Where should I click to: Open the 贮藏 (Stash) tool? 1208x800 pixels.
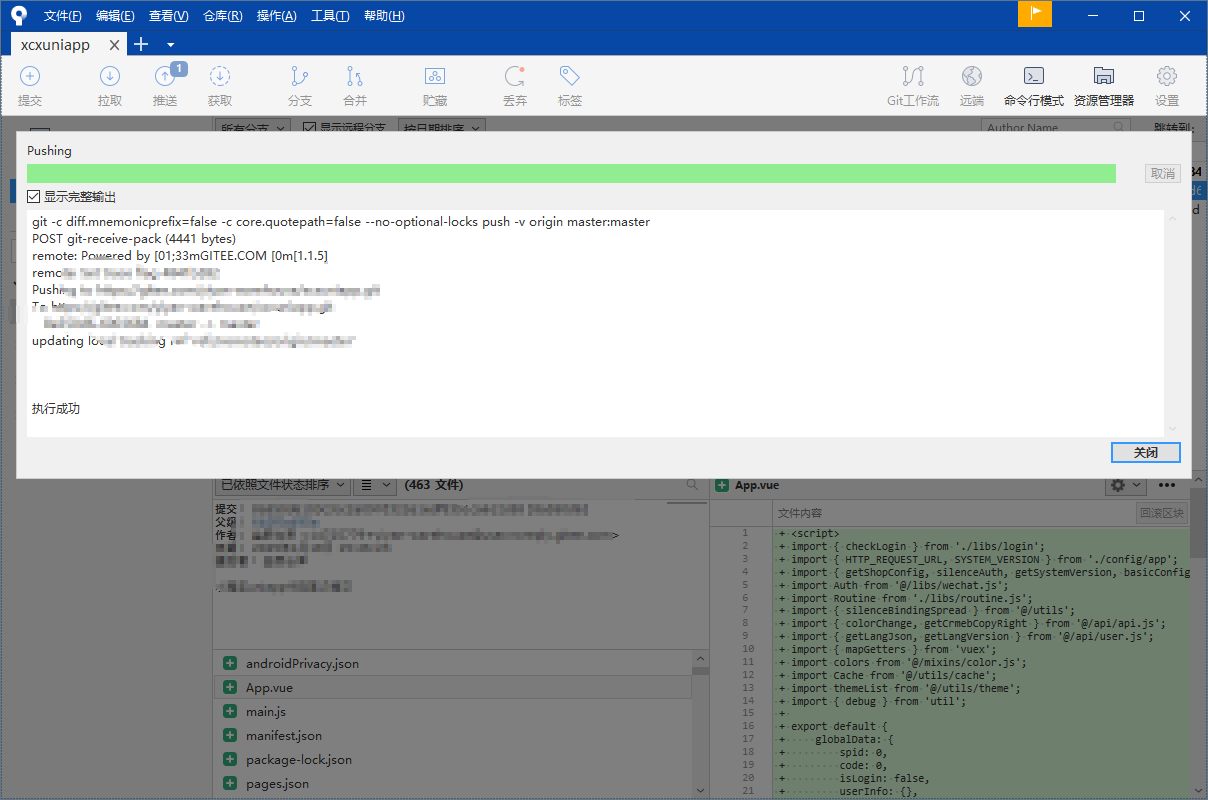[x=435, y=84]
